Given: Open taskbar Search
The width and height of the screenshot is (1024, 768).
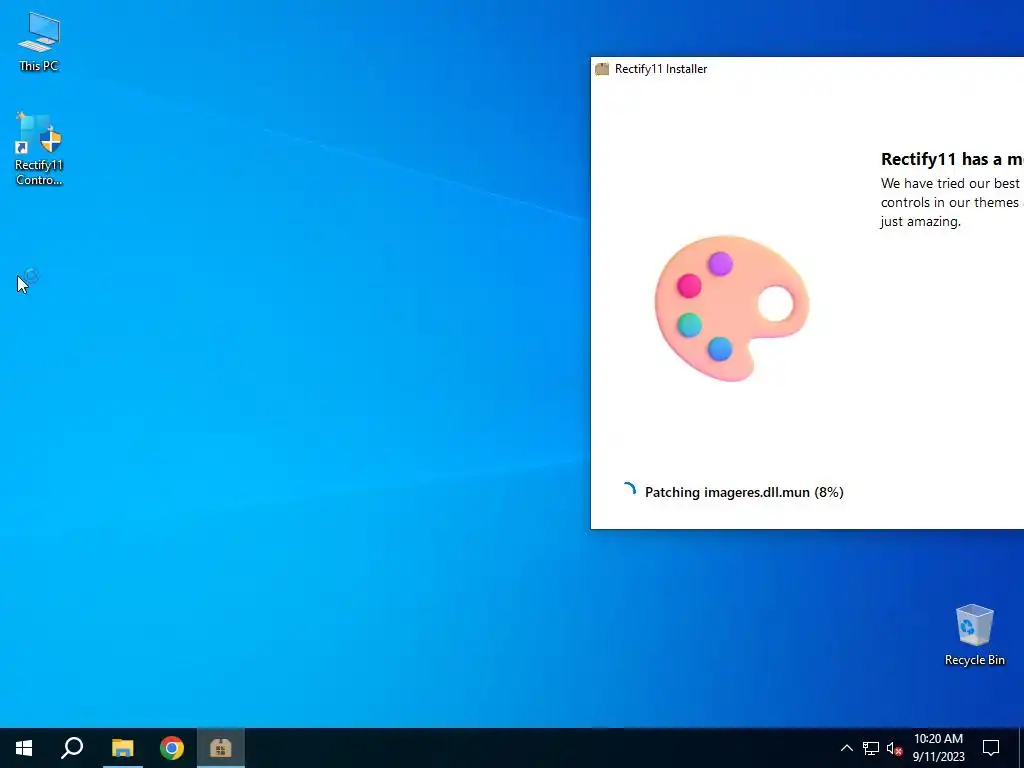Looking at the screenshot, I should click(72, 748).
